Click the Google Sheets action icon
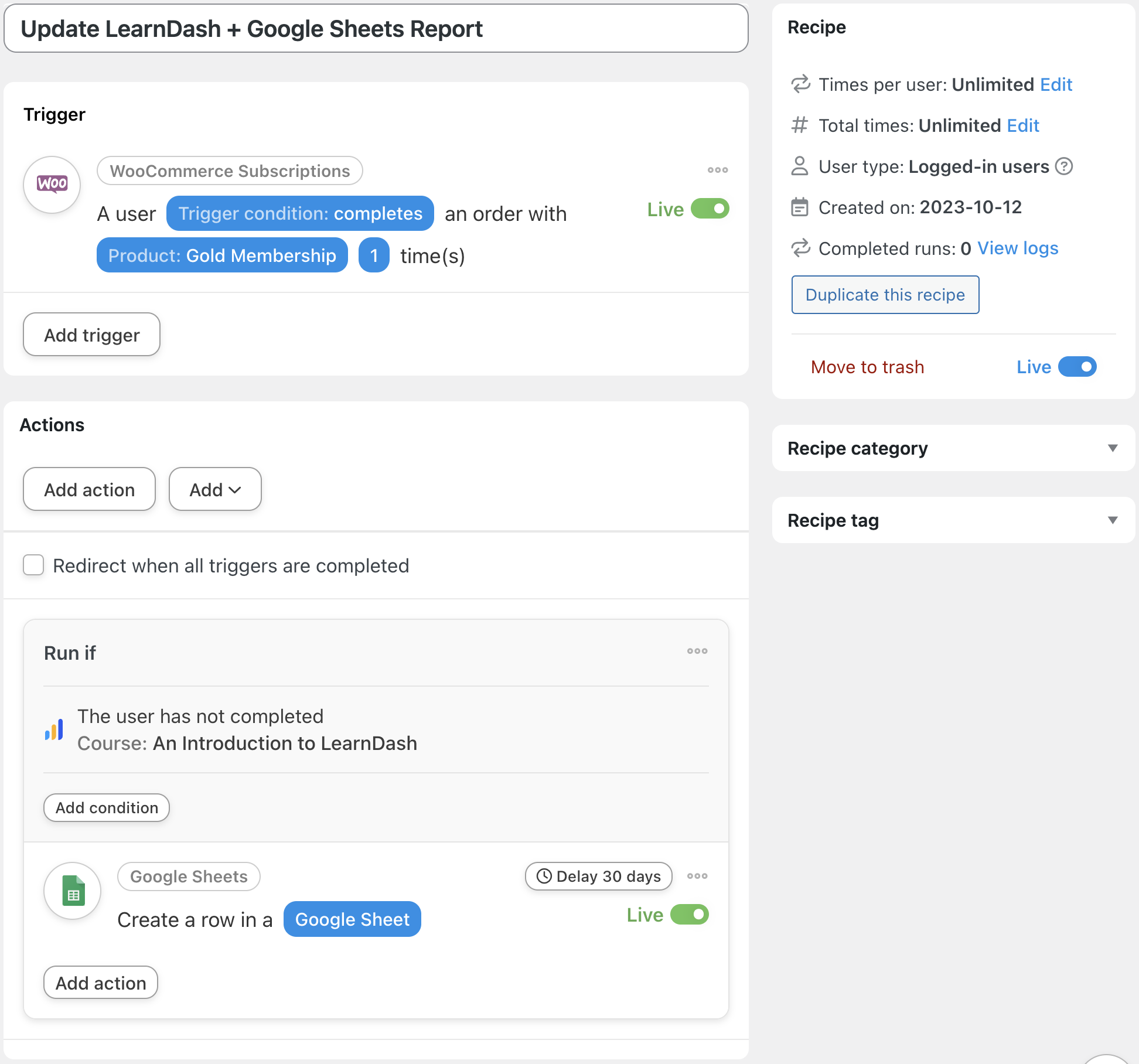Viewport: 1139px width, 1064px height. pos(73,891)
